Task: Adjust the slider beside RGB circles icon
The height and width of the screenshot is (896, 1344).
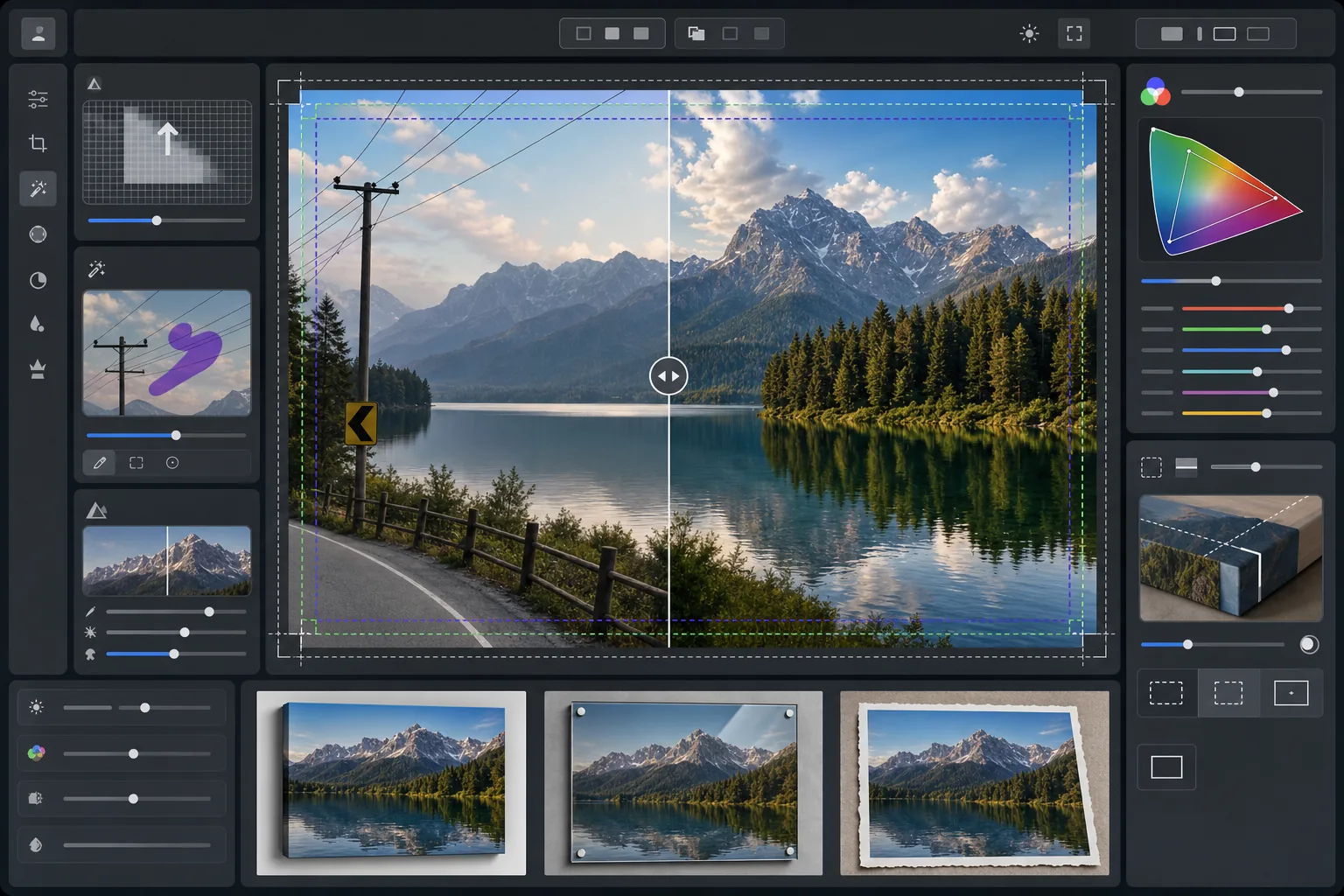Action: [x=1251, y=92]
